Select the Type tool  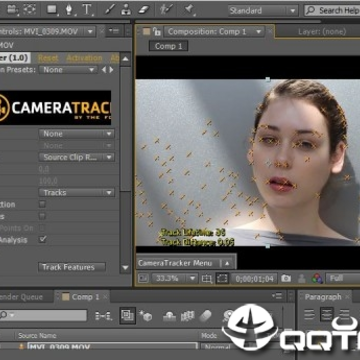coord(86,10)
